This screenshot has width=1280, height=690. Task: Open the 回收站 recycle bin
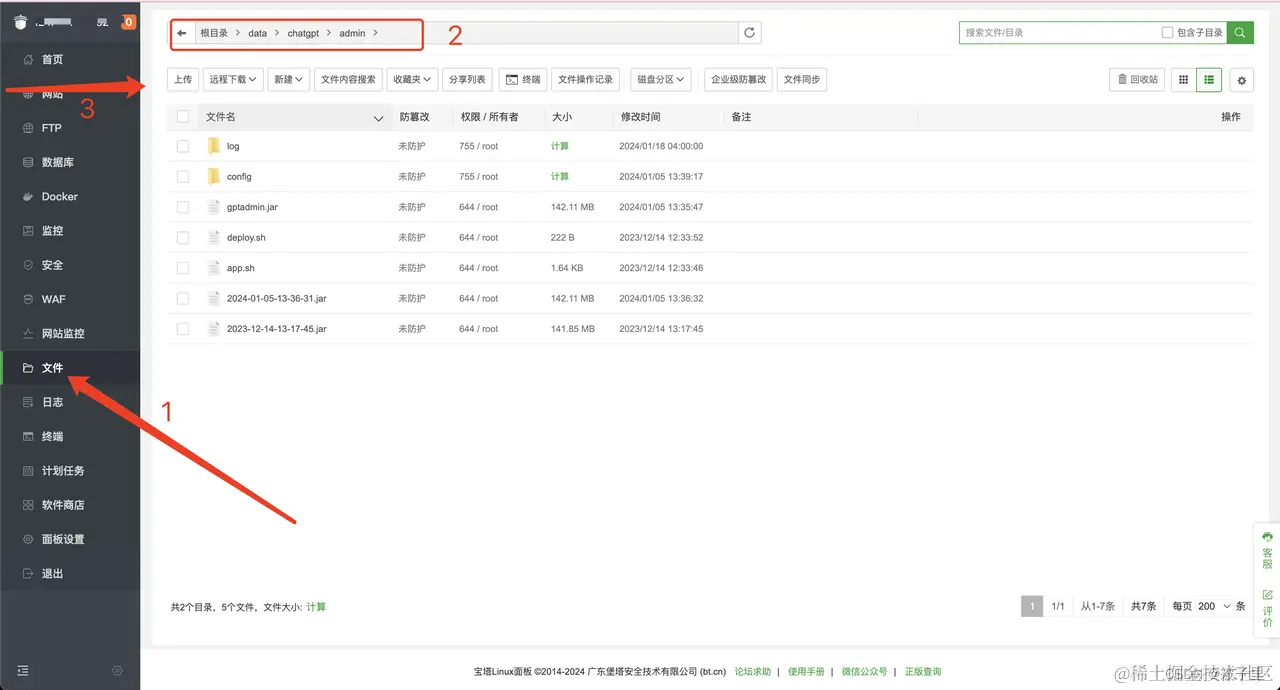click(1137, 79)
